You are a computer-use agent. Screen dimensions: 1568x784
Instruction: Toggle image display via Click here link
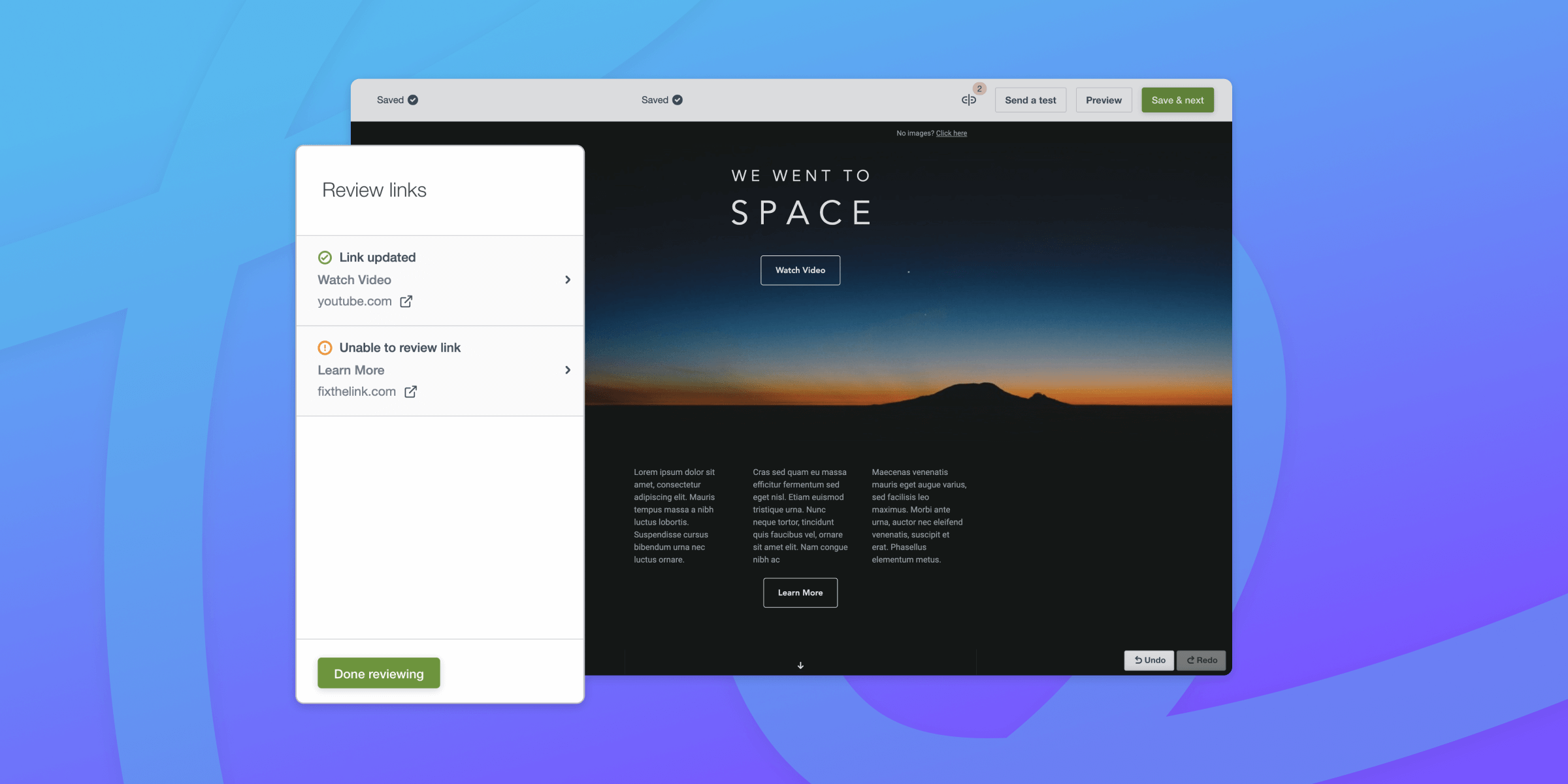[x=951, y=132]
